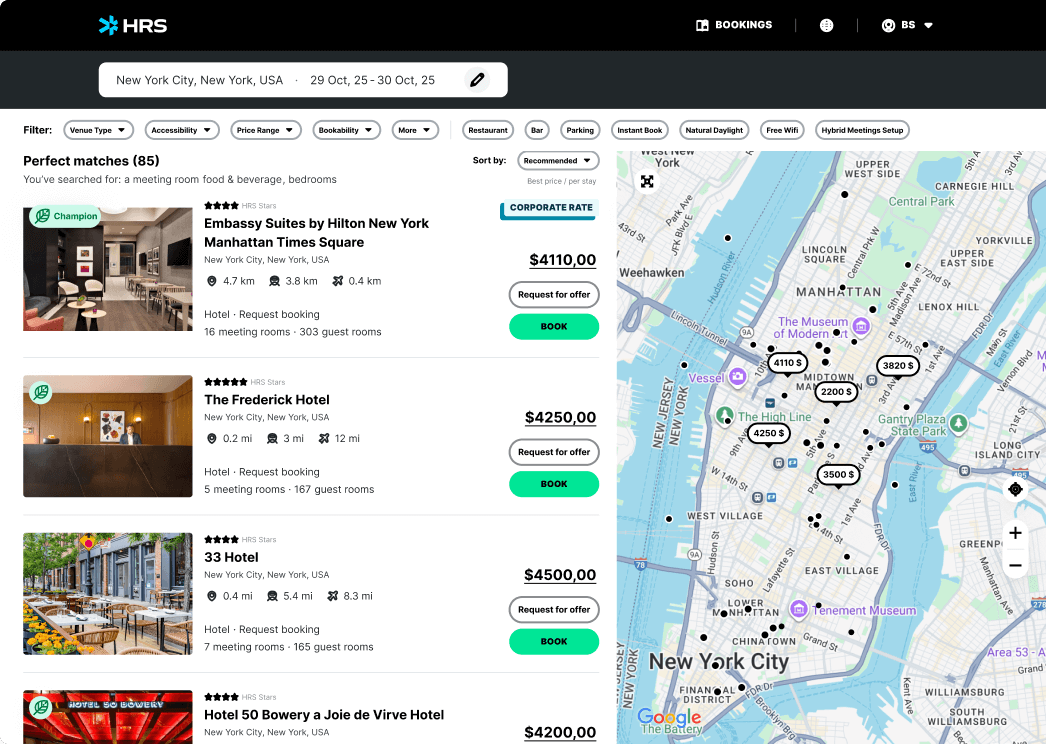Open the Bookings page
The image size is (1046, 744).
(x=734, y=25)
